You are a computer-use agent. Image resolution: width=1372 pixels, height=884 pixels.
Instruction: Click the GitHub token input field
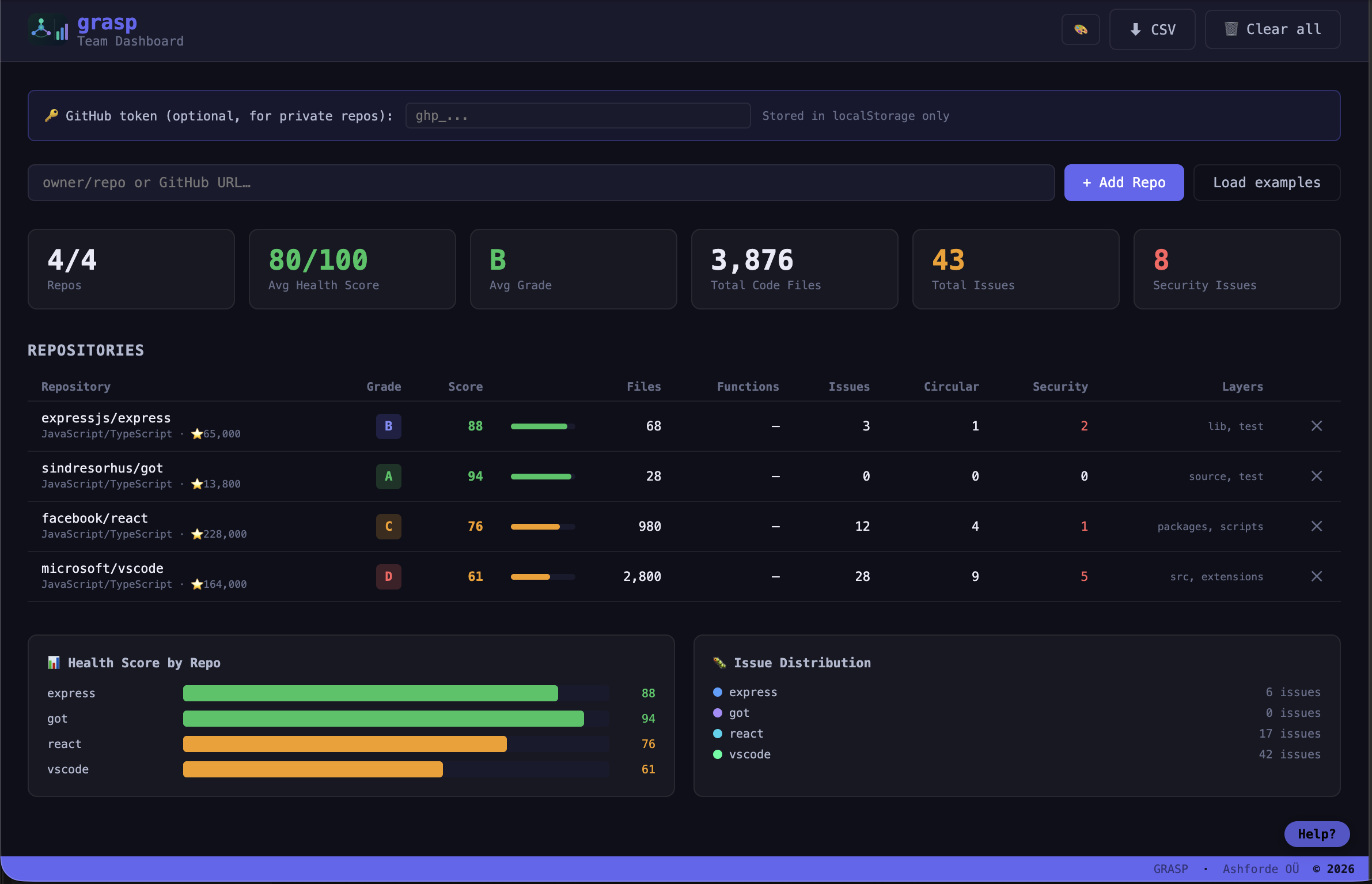pyautogui.click(x=577, y=115)
